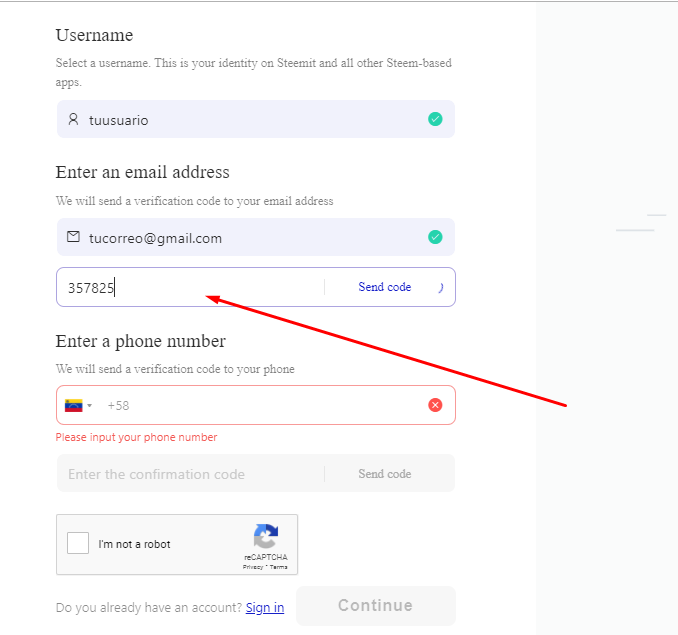Click the Venezuela flag icon
Screen dimensions: 678x635
click(x=74, y=405)
